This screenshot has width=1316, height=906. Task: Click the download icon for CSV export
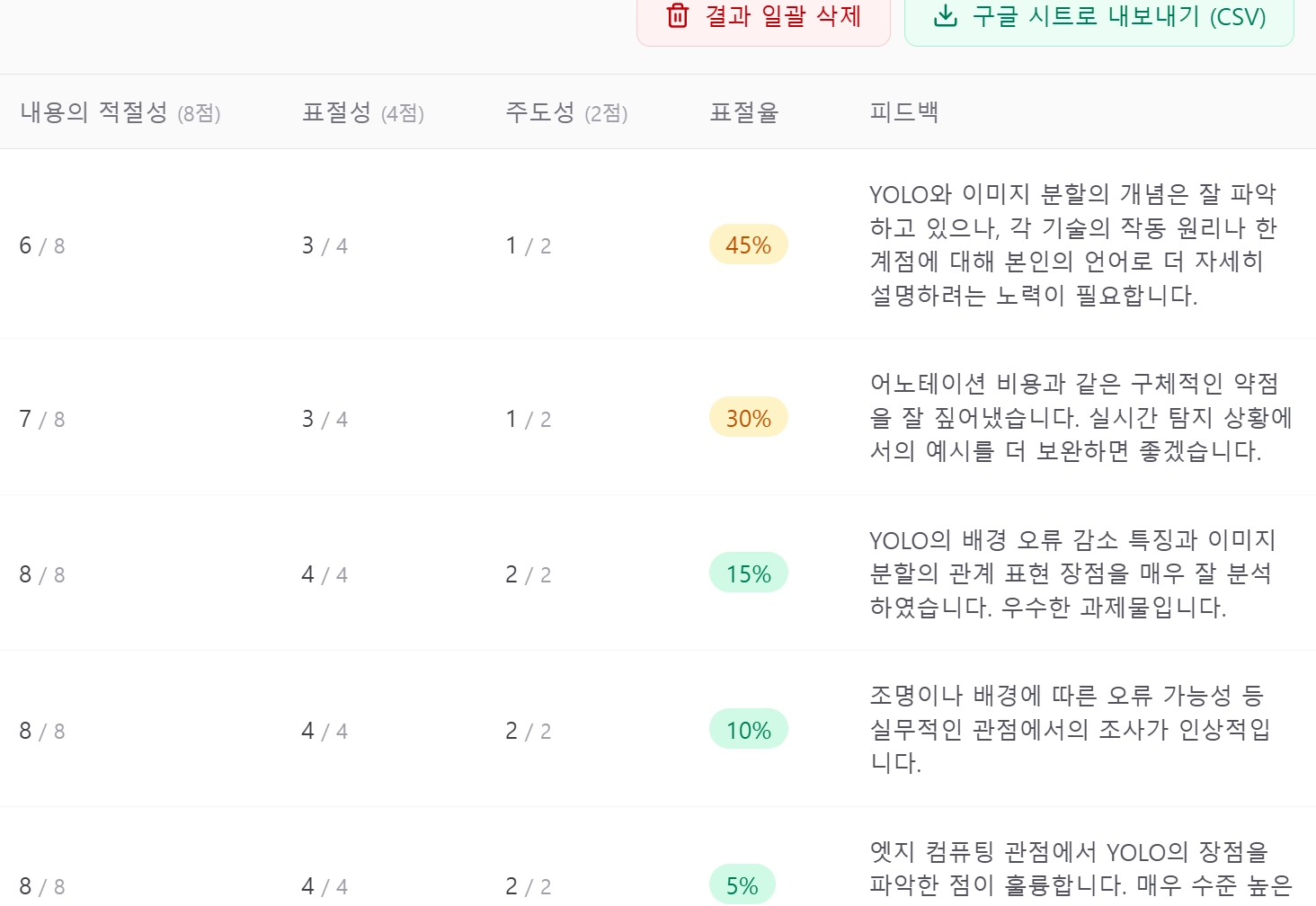(945, 16)
